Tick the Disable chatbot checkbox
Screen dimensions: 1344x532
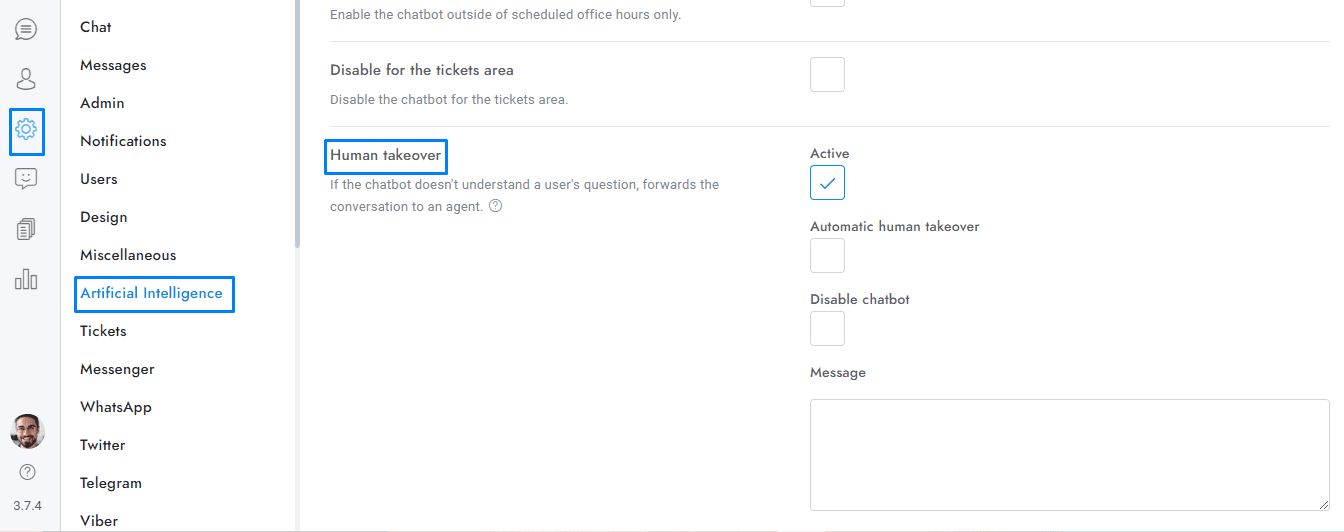click(827, 329)
